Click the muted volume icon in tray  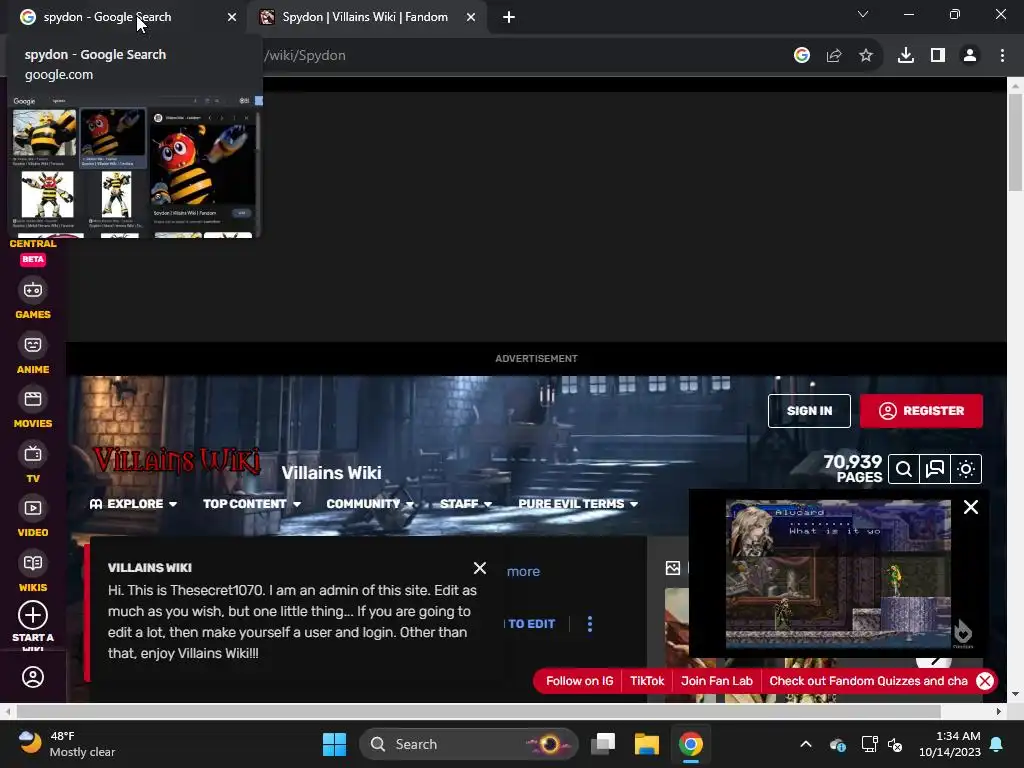pos(895,744)
